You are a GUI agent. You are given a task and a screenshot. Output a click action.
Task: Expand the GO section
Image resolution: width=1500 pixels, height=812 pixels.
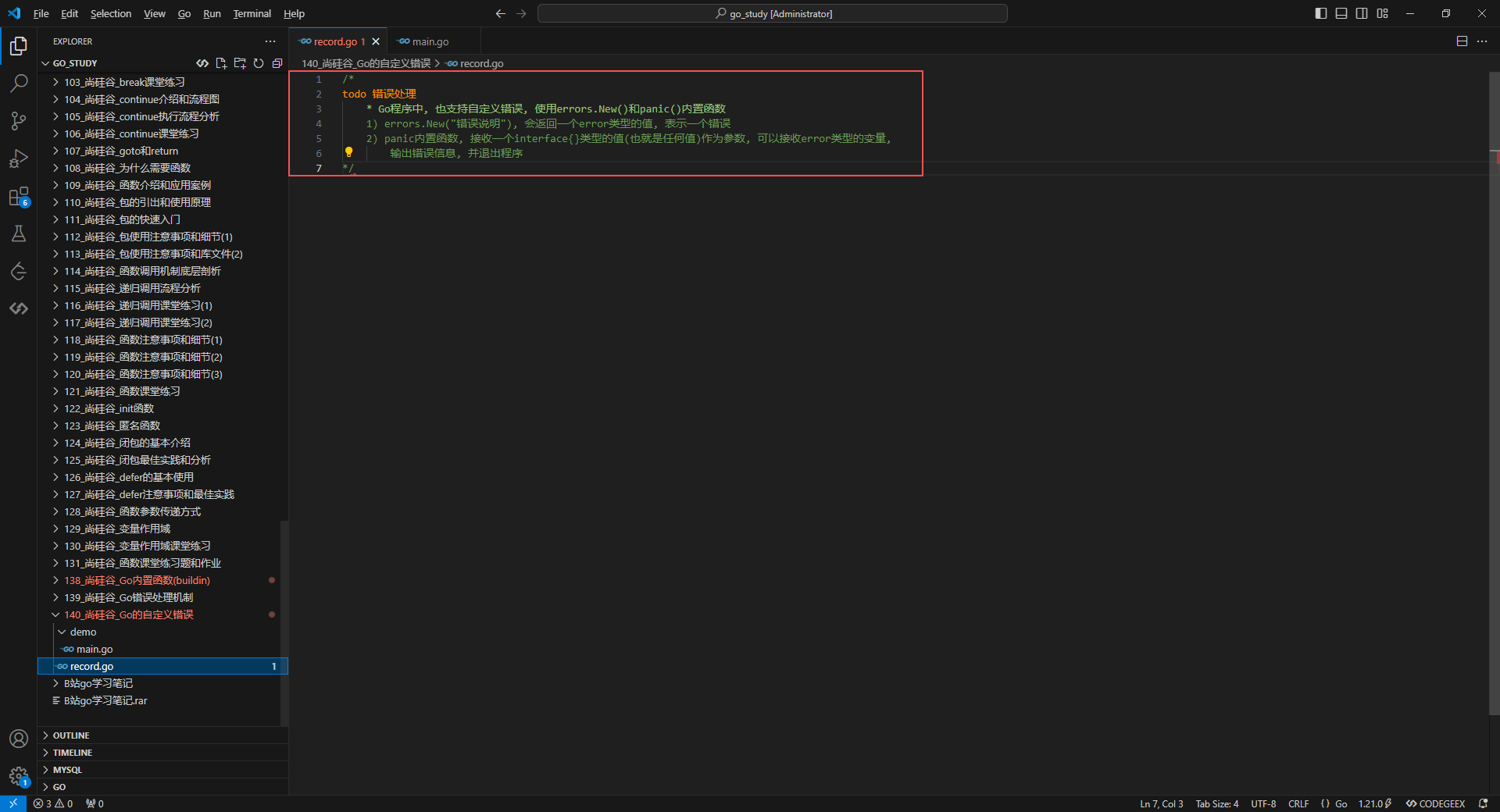[163, 787]
